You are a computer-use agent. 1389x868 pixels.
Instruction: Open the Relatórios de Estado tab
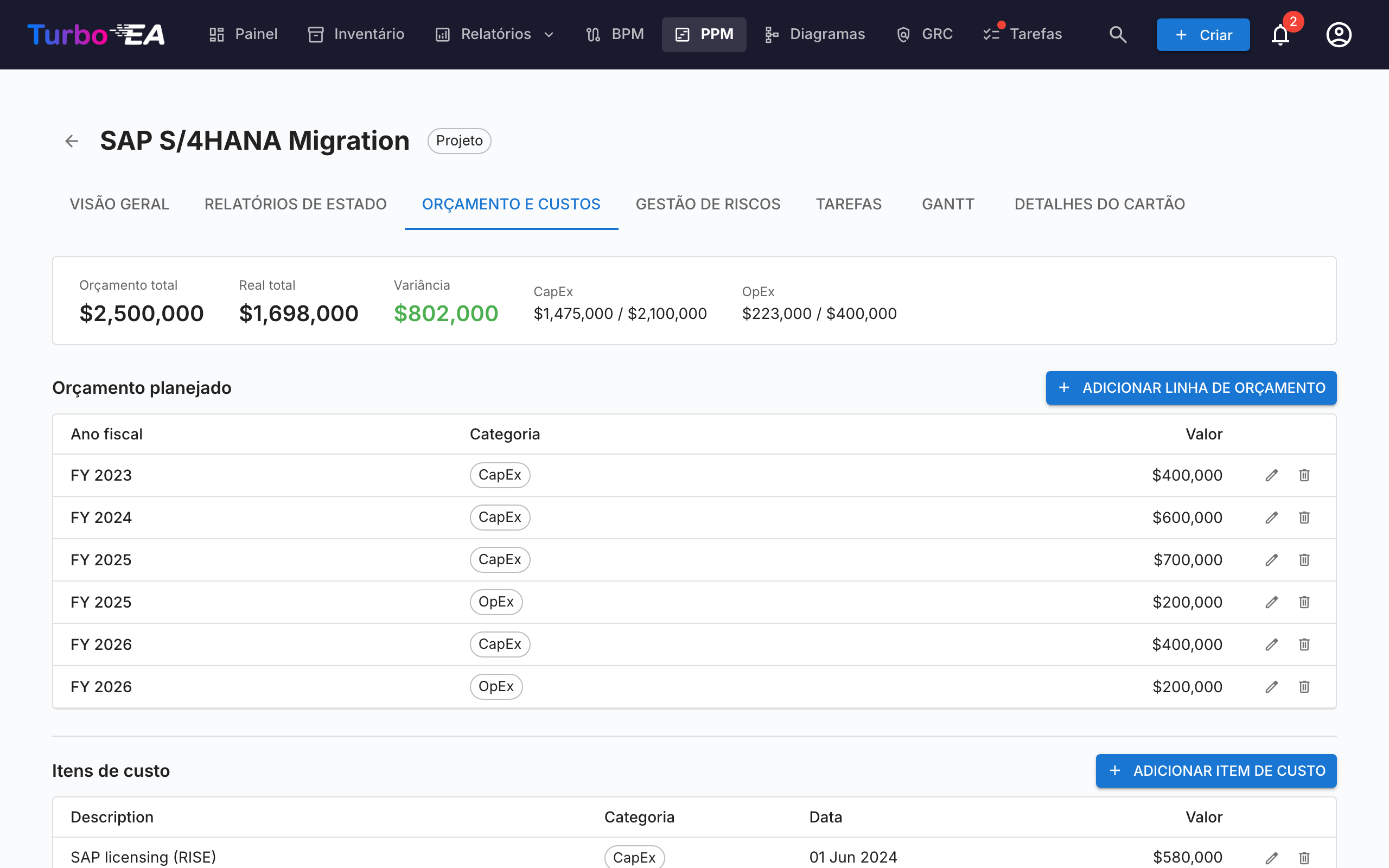[296, 205]
